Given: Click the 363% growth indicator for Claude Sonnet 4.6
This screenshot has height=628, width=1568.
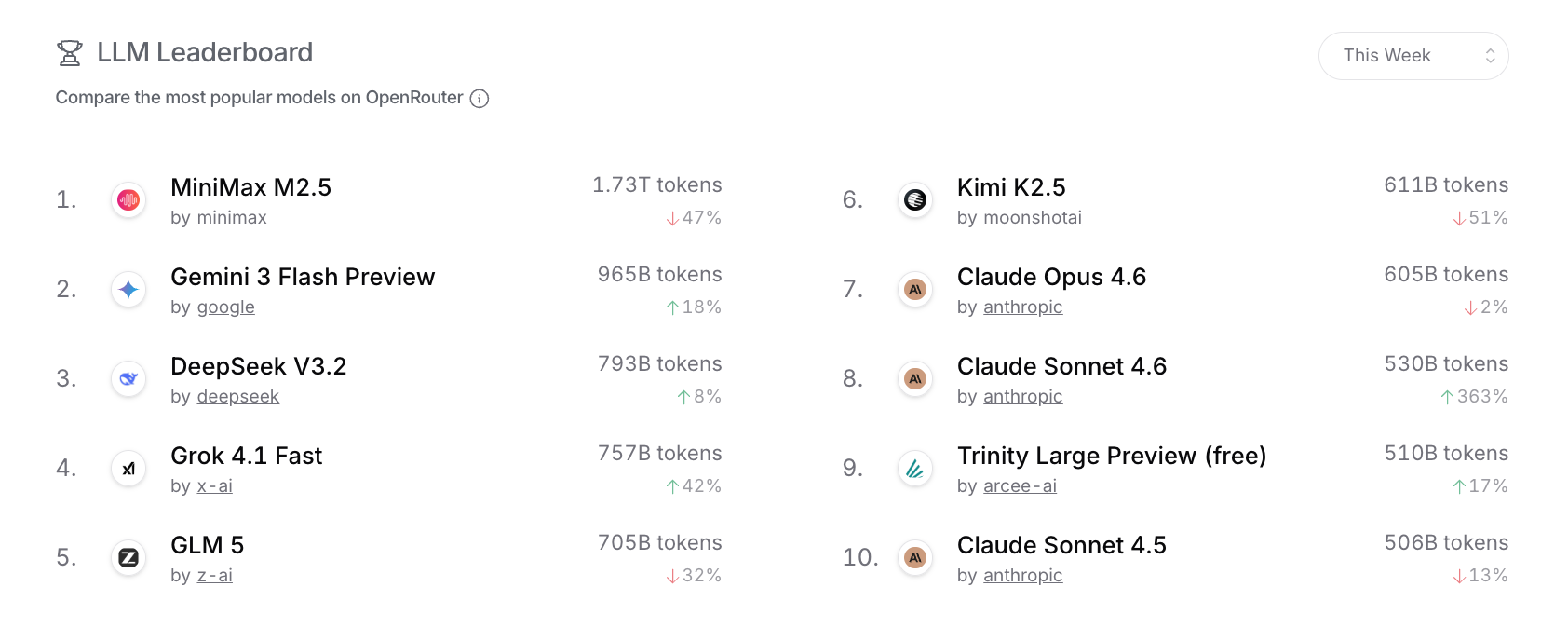Looking at the screenshot, I should [x=1475, y=396].
